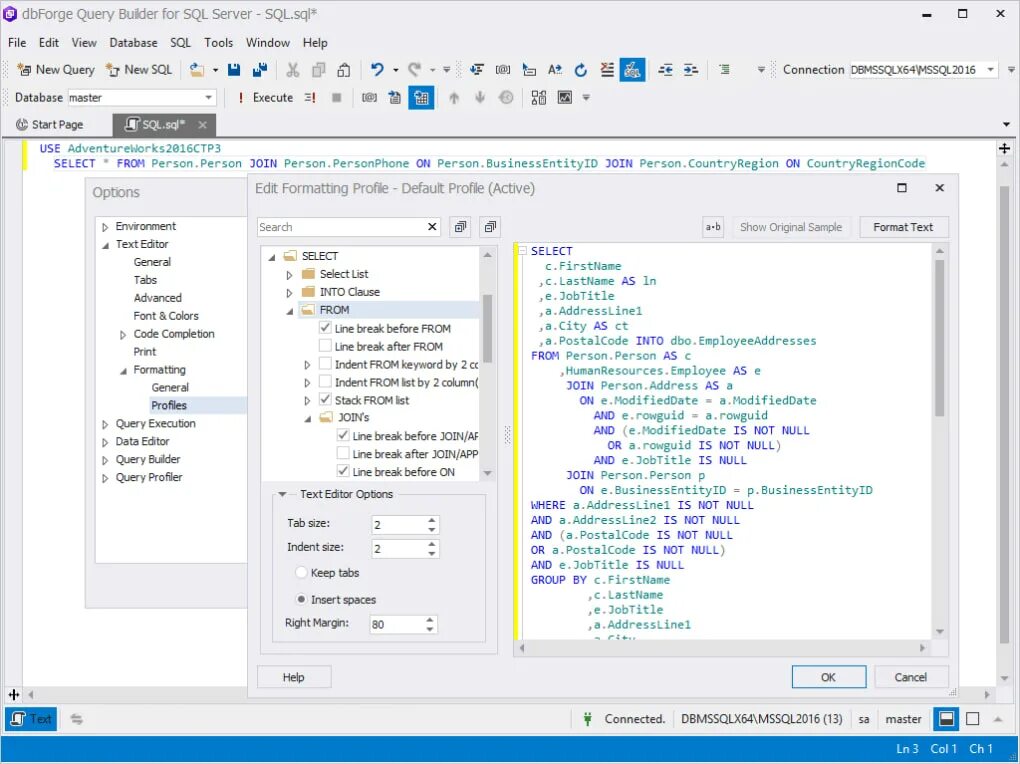Expand the Code Completion options node
The width and height of the screenshot is (1020, 764).
coord(123,334)
